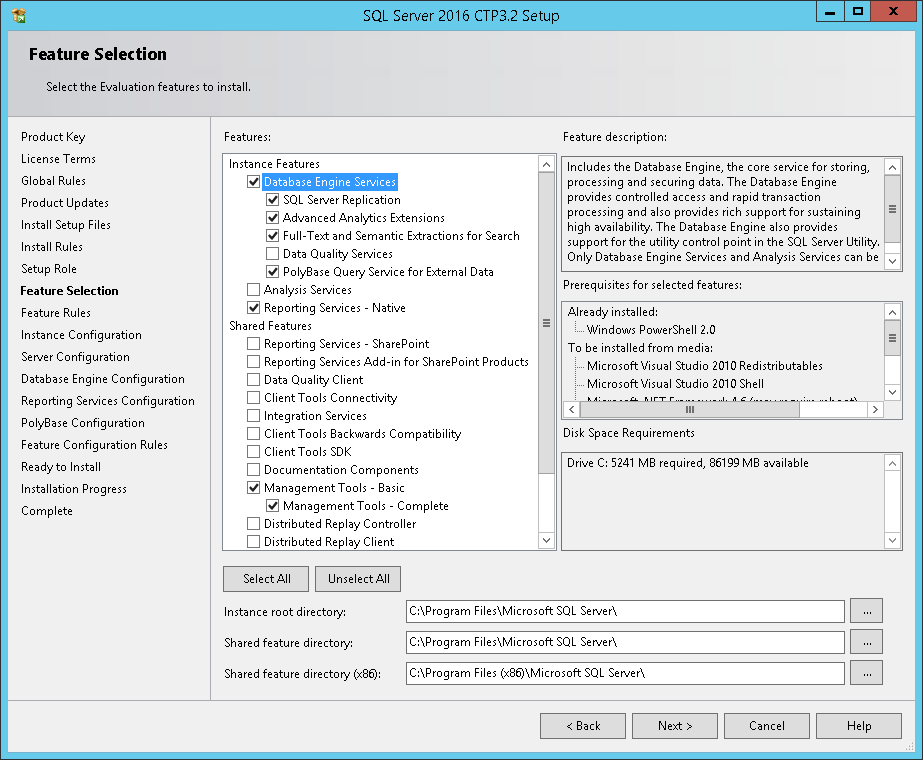
Task: Cancel the setup
Action: click(766, 726)
